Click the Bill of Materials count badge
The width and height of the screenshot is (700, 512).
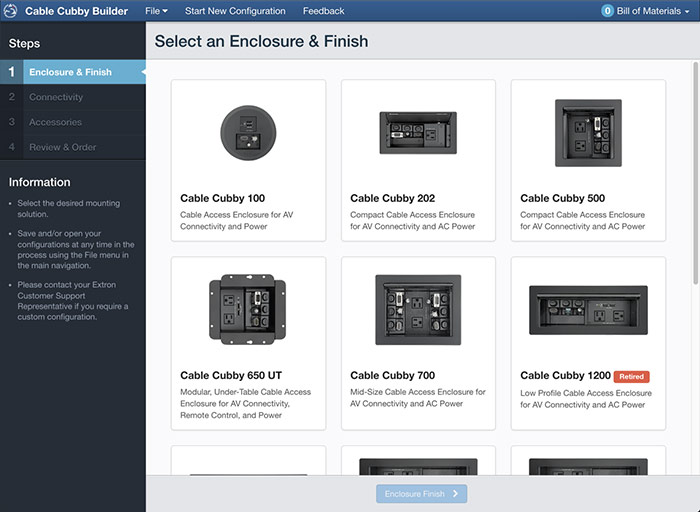[x=607, y=11]
